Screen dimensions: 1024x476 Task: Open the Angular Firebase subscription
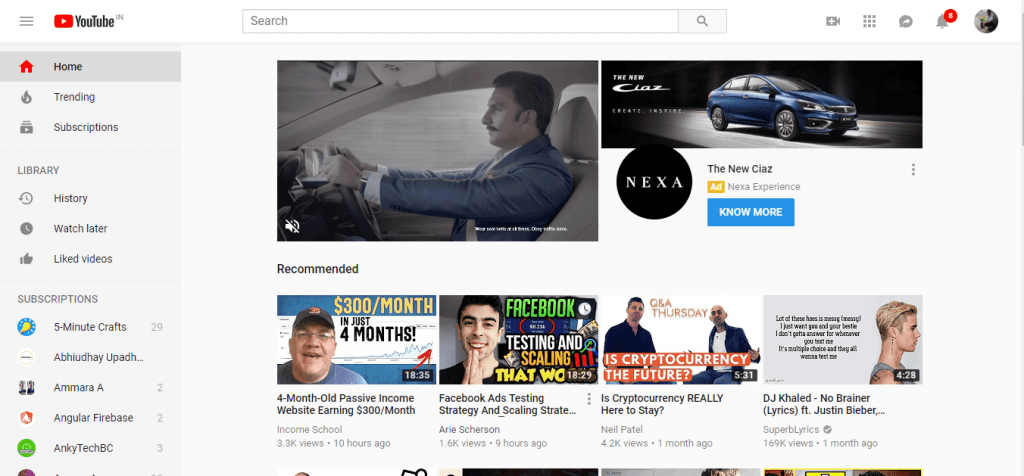pyautogui.click(x=90, y=418)
